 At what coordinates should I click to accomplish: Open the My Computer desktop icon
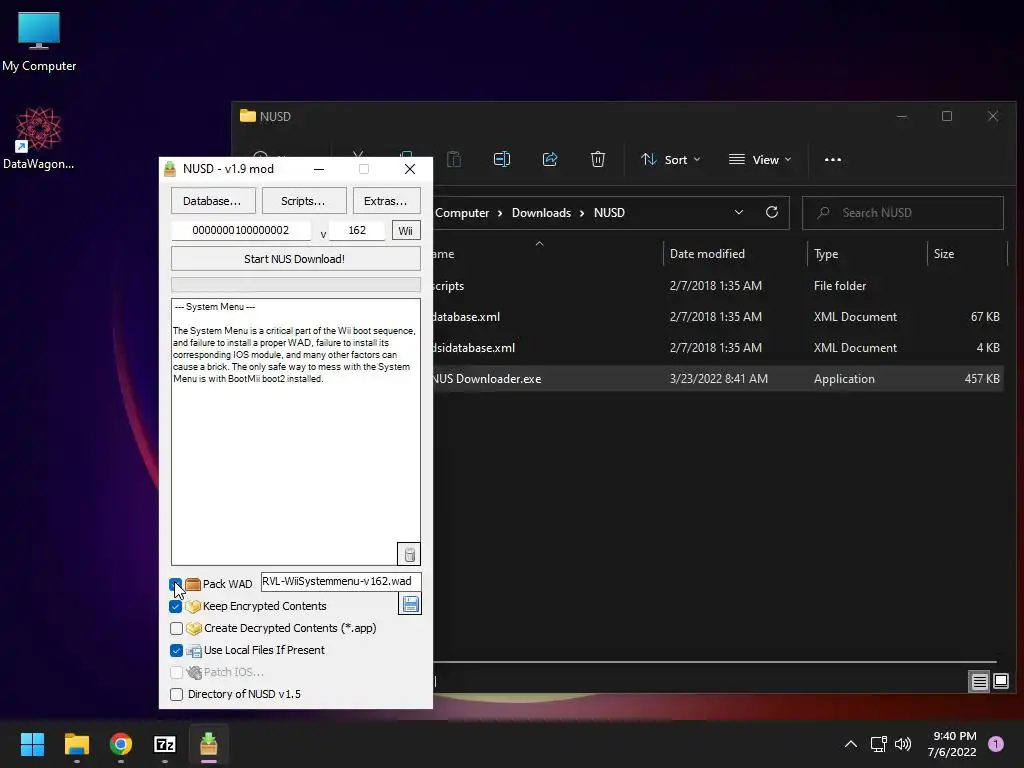pyautogui.click(x=39, y=42)
